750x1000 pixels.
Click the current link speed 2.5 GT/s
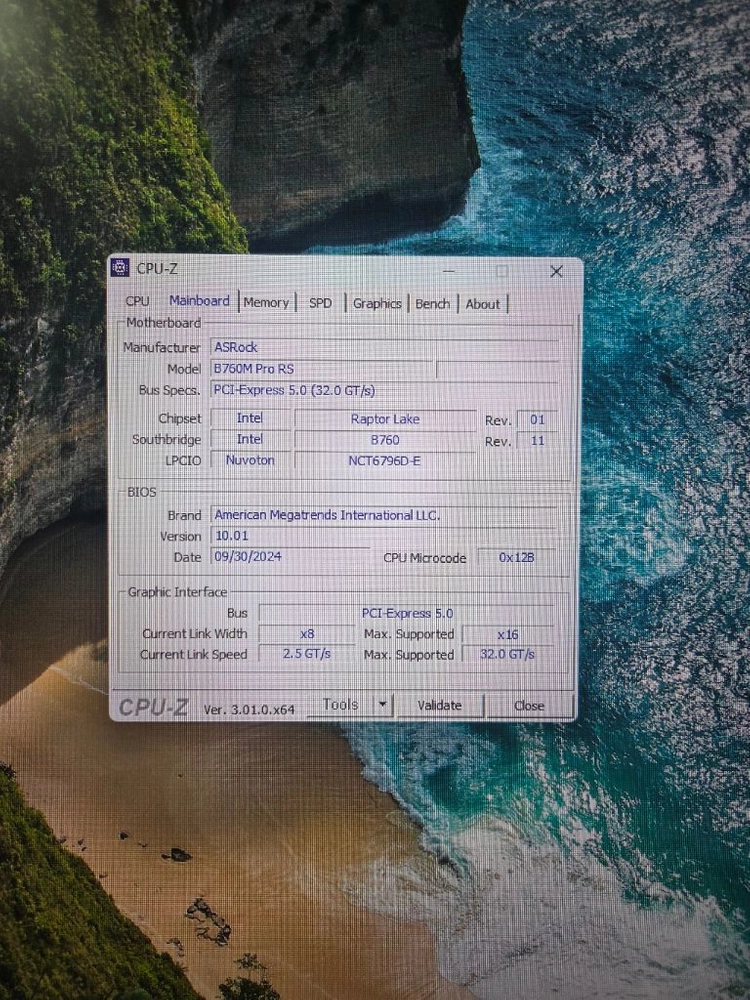tap(307, 654)
